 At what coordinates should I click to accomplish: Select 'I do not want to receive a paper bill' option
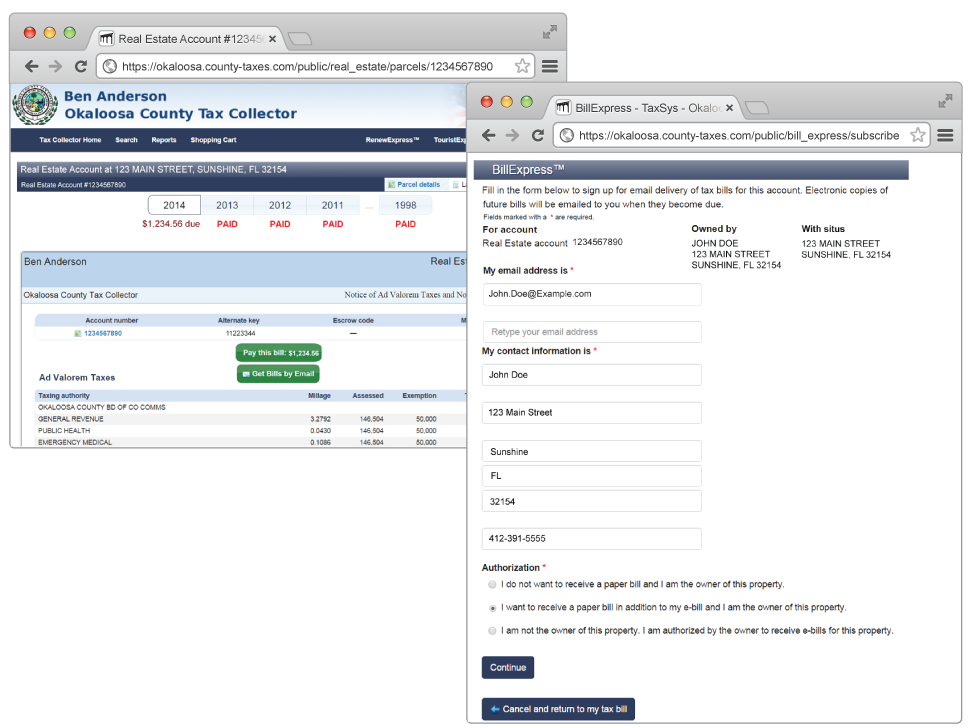[492, 584]
